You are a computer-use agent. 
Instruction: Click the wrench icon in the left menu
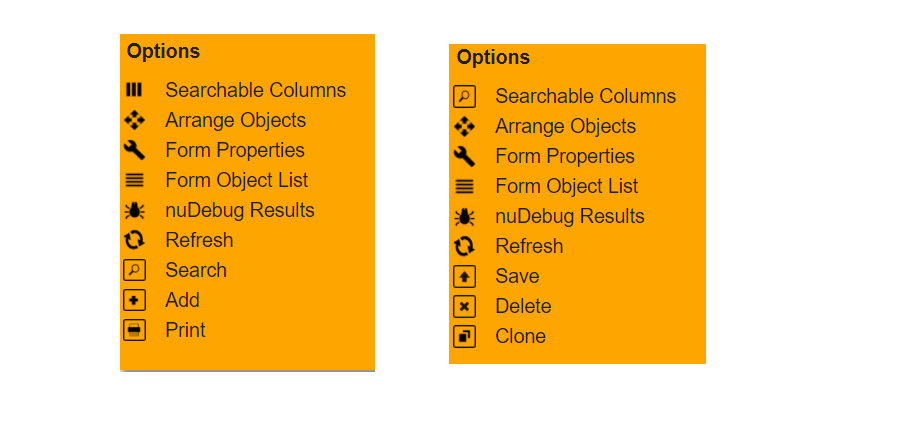click(134, 150)
